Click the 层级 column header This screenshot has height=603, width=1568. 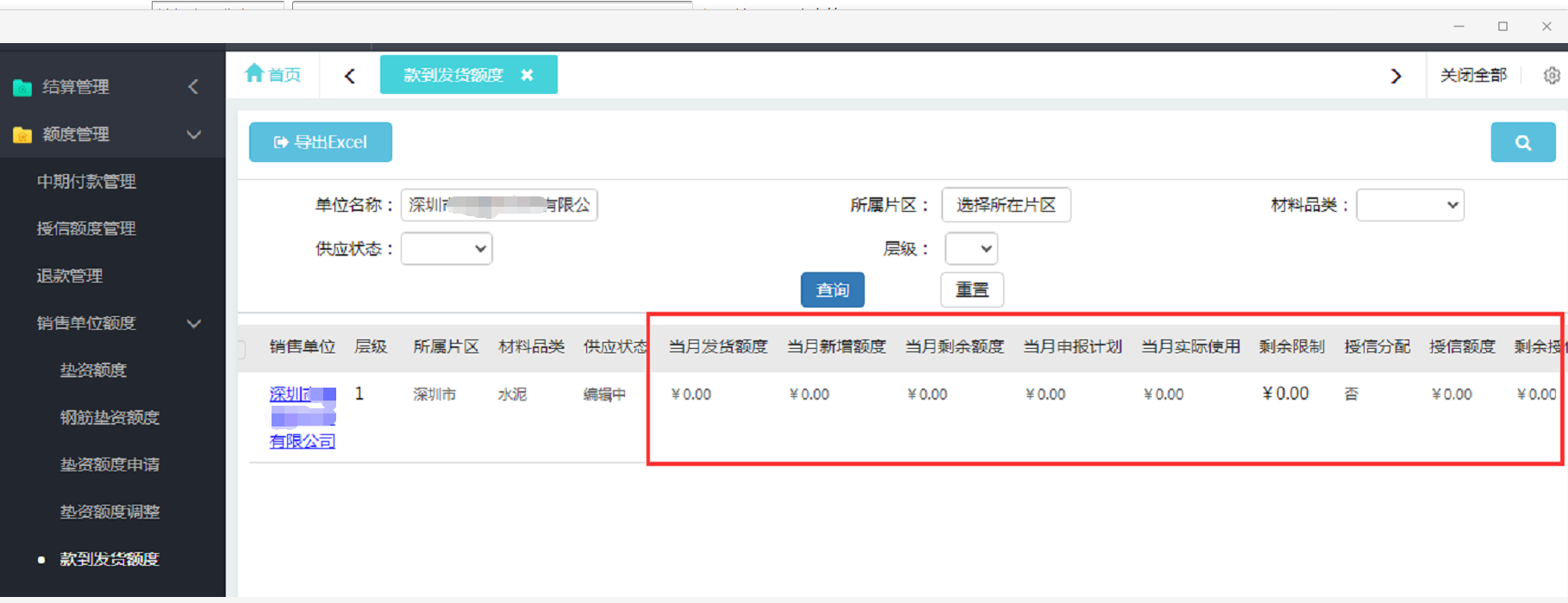pyautogui.click(x=371, y=346)
